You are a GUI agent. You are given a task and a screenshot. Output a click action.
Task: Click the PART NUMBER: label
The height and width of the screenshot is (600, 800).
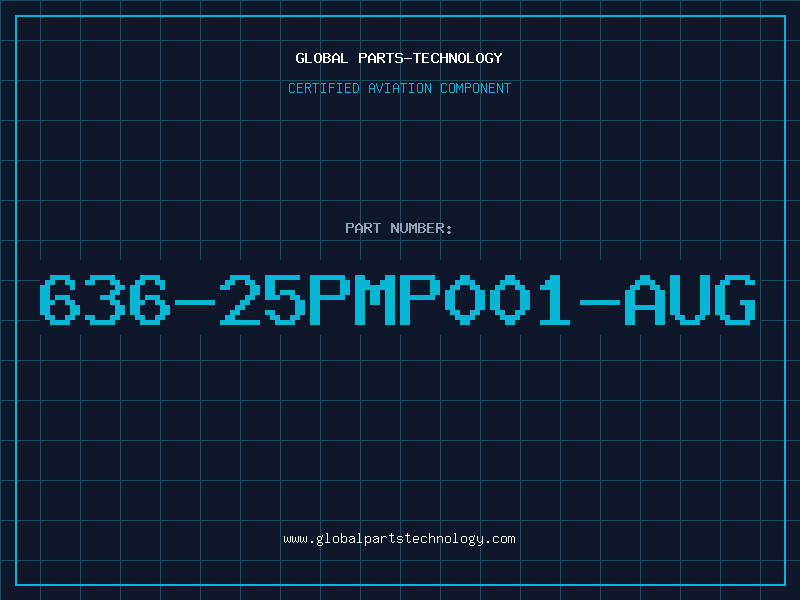click(x=399, y=228)
